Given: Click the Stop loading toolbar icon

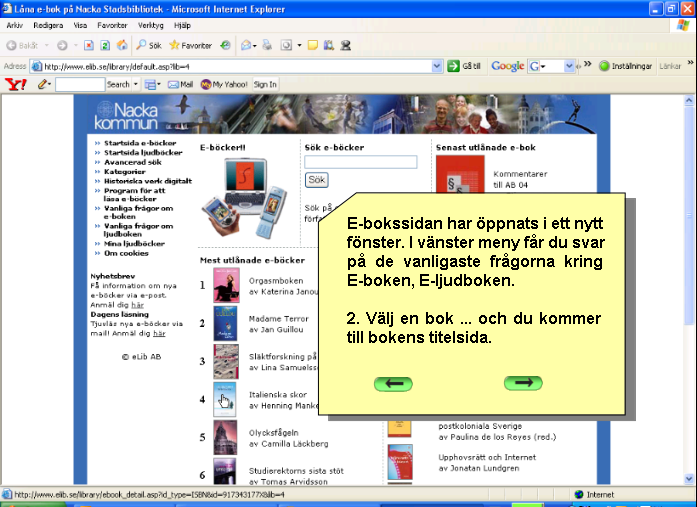Looking at the screenshot, I should 89,45.
